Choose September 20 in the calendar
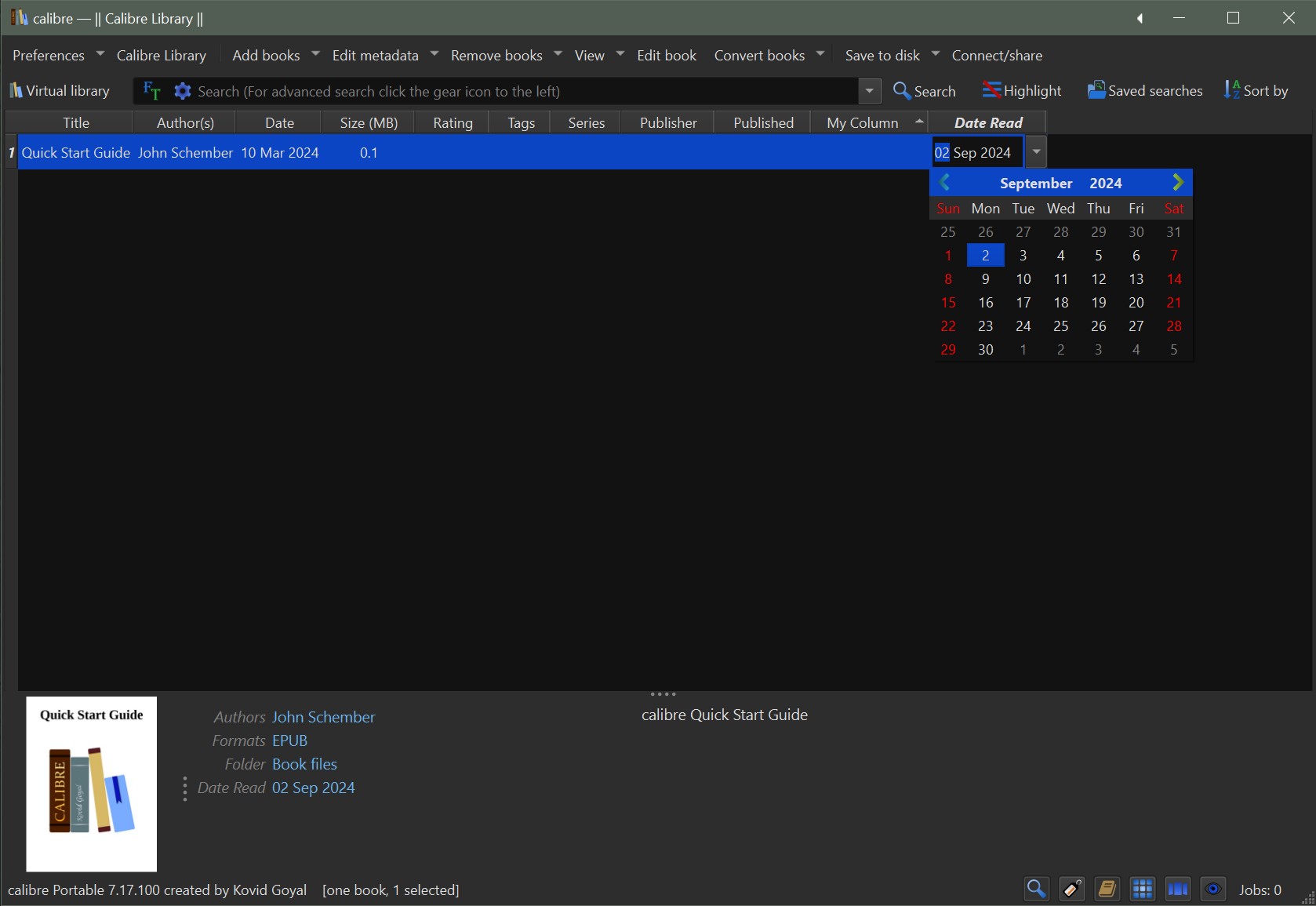This screenshot has width=1316, height=906. (1136, 303)
